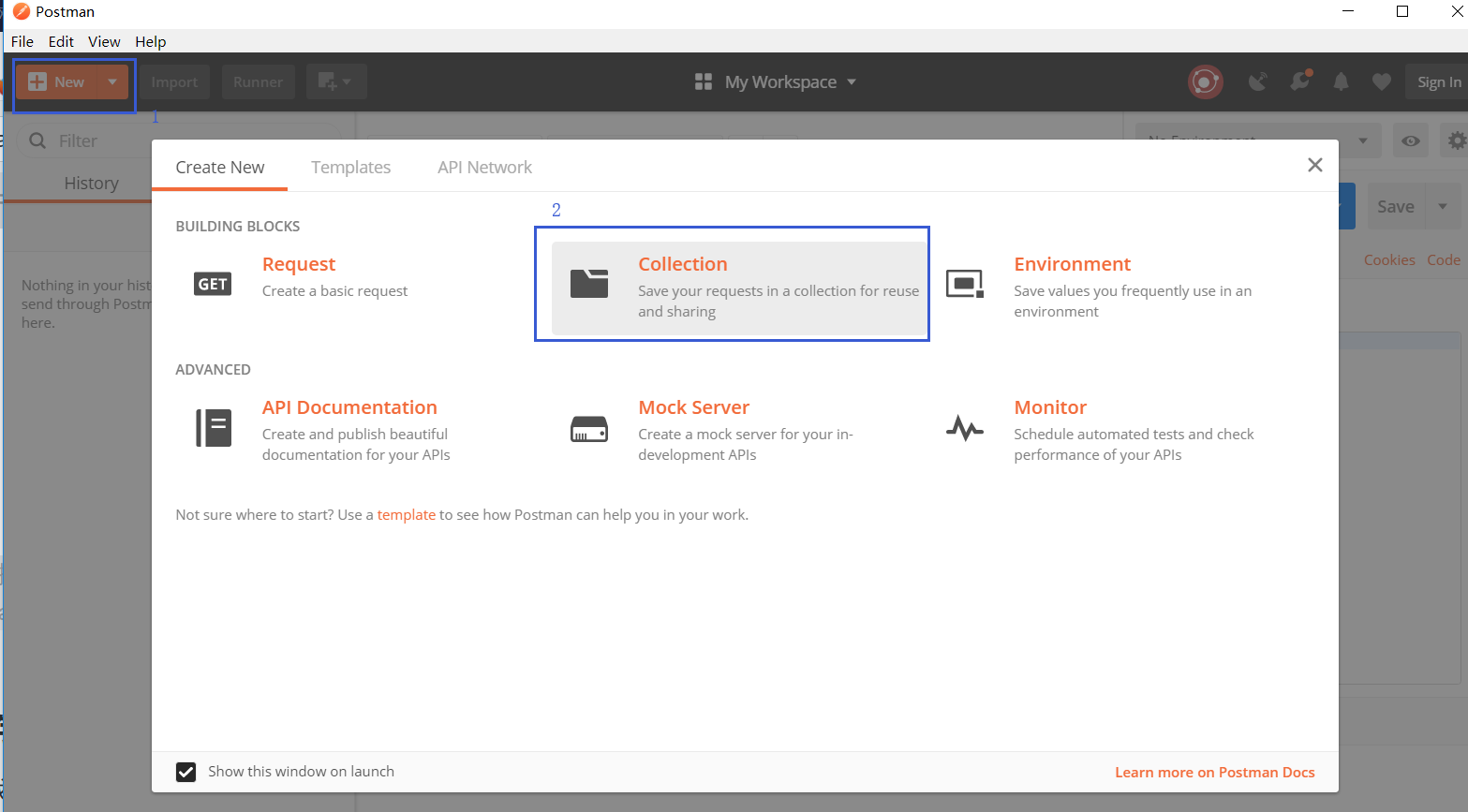Image resolution: width=1468 pixels, height=812 pixels.
Task: Select the Environment building block title
Action: tap(1073, 264)
